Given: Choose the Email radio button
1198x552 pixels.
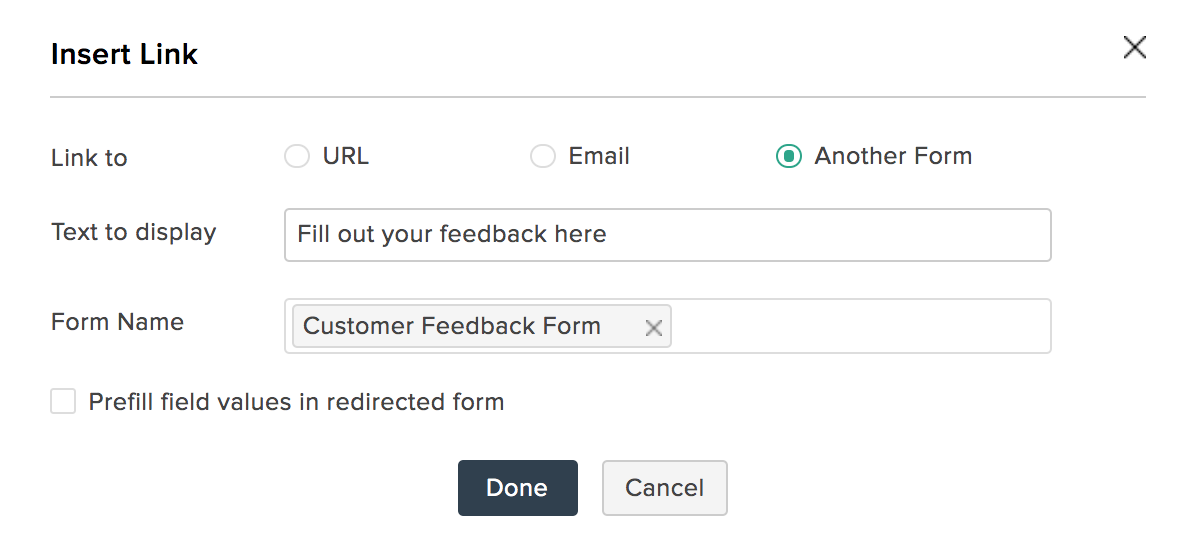Looking at the screenshot, I should (542, 156).
